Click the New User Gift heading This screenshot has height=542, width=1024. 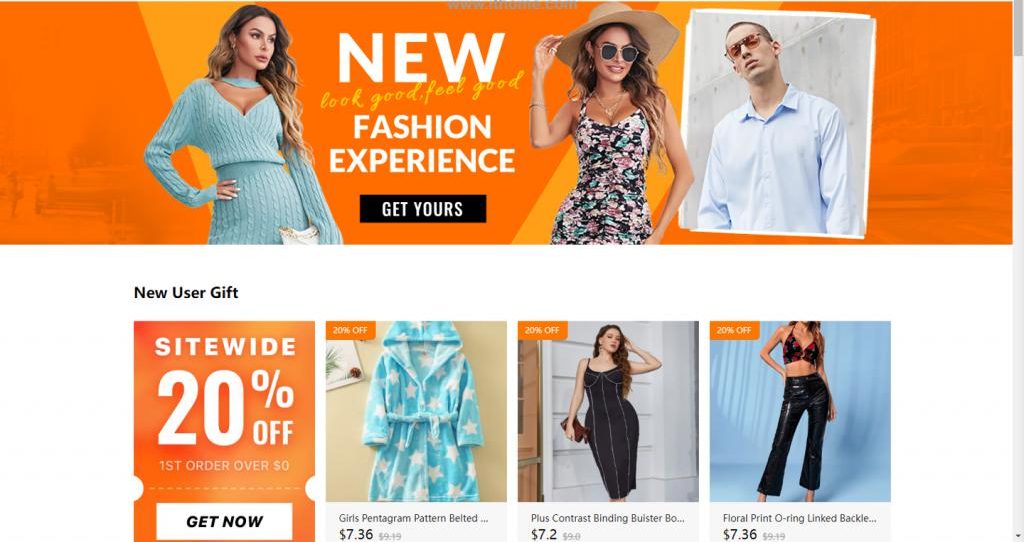[186, 293]
